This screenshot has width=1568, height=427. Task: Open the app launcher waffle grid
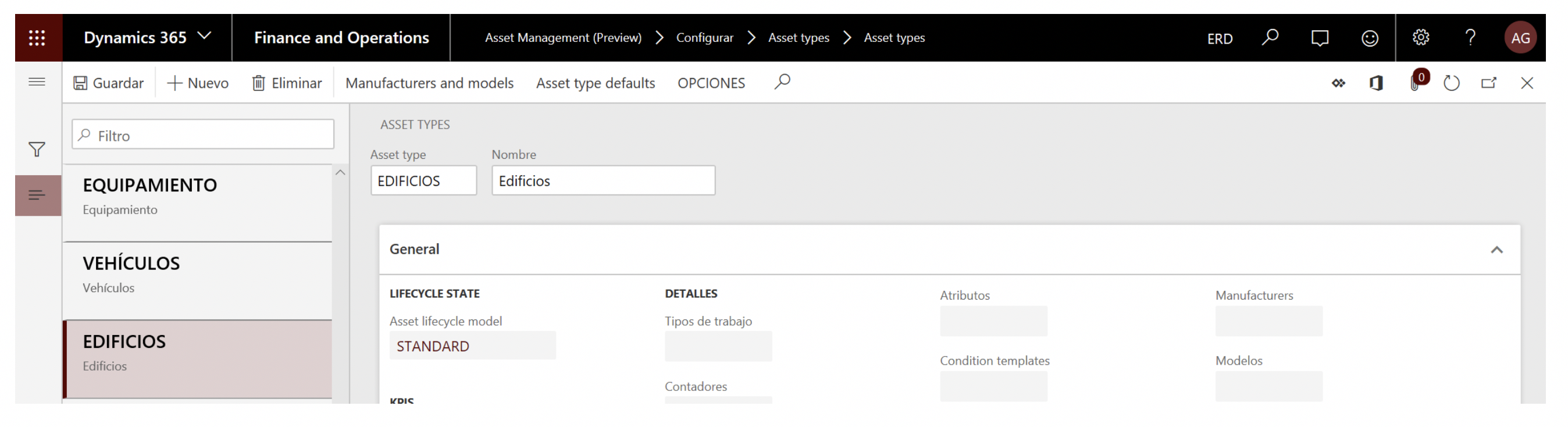pos(37,38)
